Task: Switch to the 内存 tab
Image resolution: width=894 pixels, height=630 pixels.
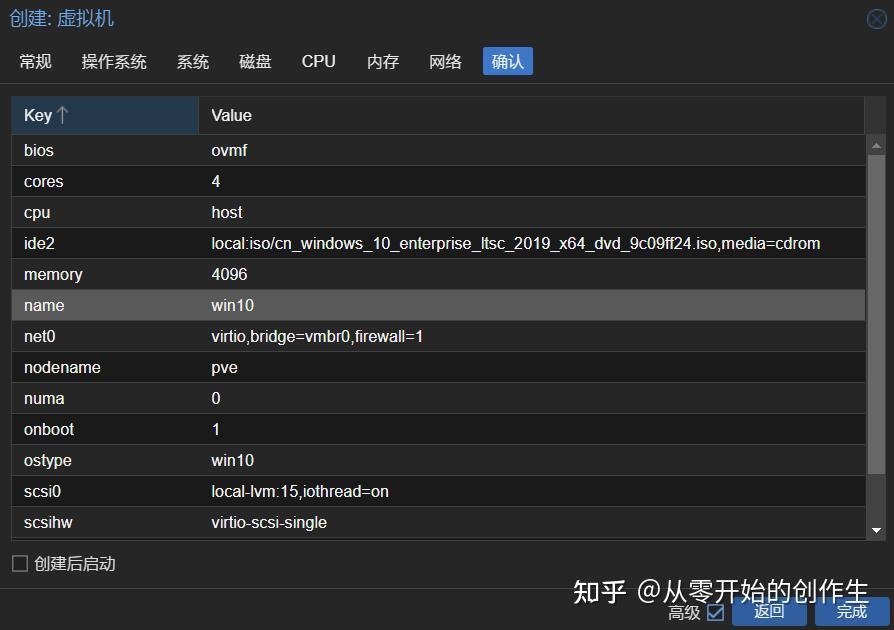Action: pyautogui.click(x=383, y=62)
